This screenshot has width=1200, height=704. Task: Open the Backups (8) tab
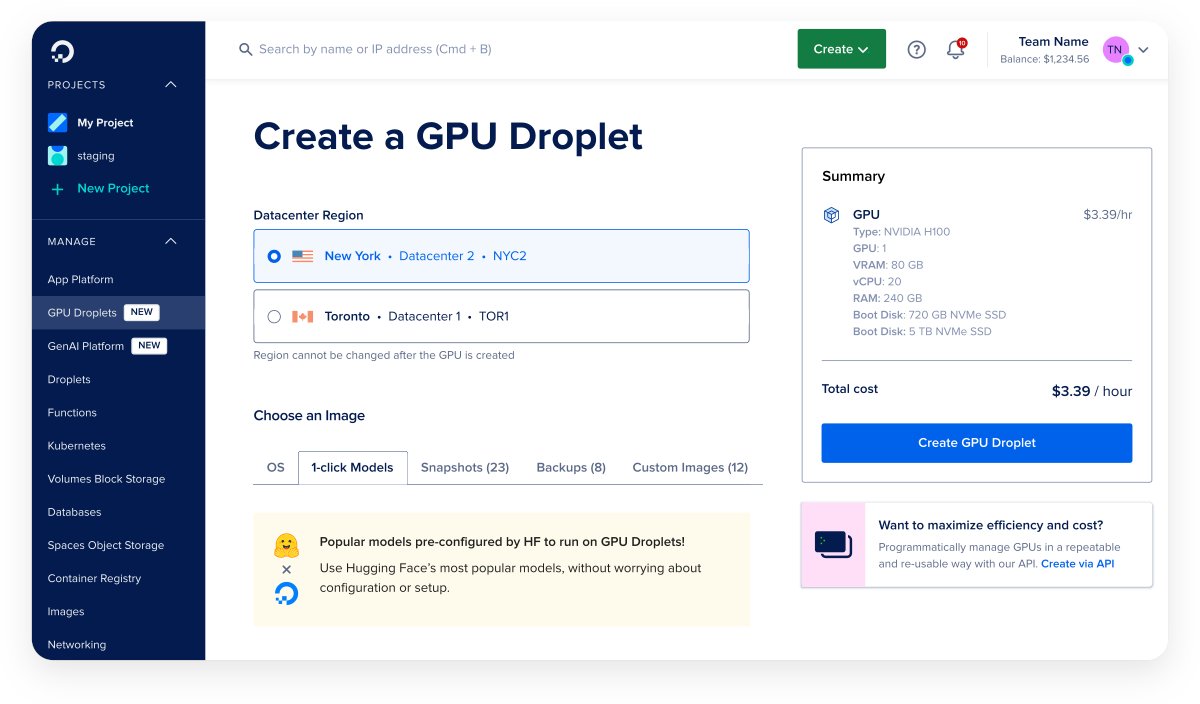tap(571, 467)
